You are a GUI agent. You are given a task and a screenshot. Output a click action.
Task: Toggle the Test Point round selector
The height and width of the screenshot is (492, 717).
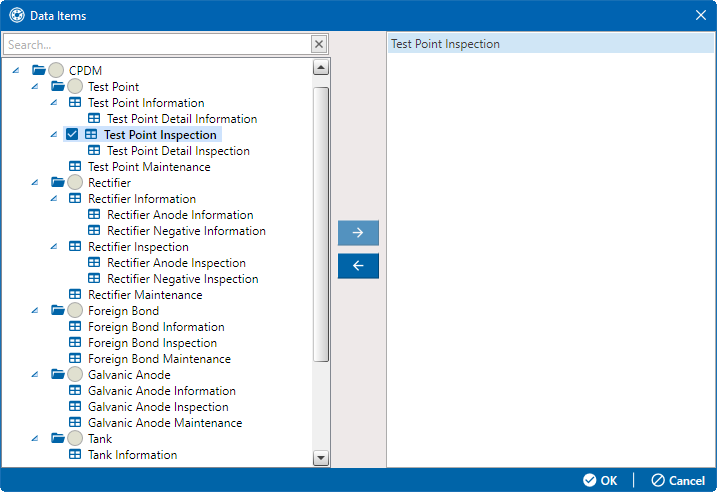pyautogui.click(x=75, y=86)
